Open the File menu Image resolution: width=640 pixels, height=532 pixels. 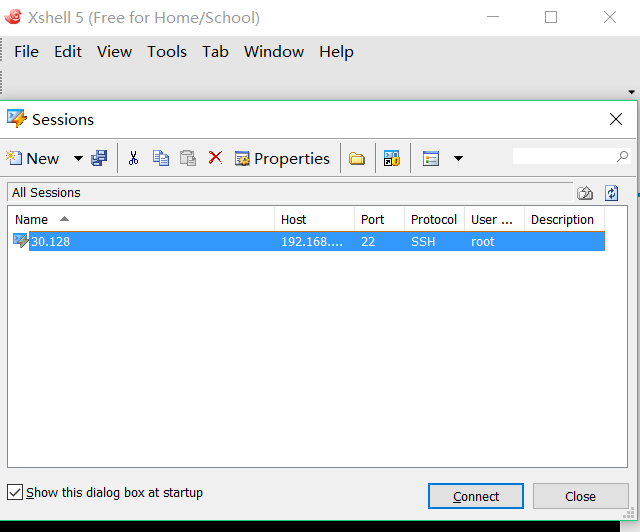[x=27, y=52]
